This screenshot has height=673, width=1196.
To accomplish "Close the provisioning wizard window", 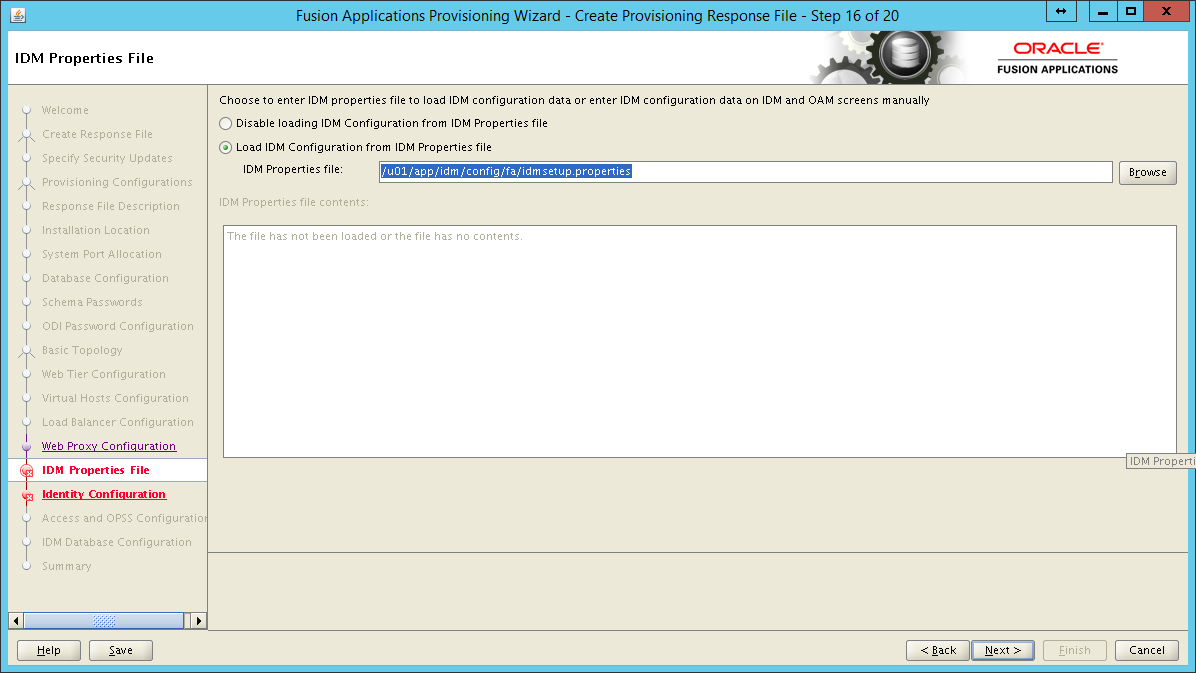I will (x=1166, y=11).
